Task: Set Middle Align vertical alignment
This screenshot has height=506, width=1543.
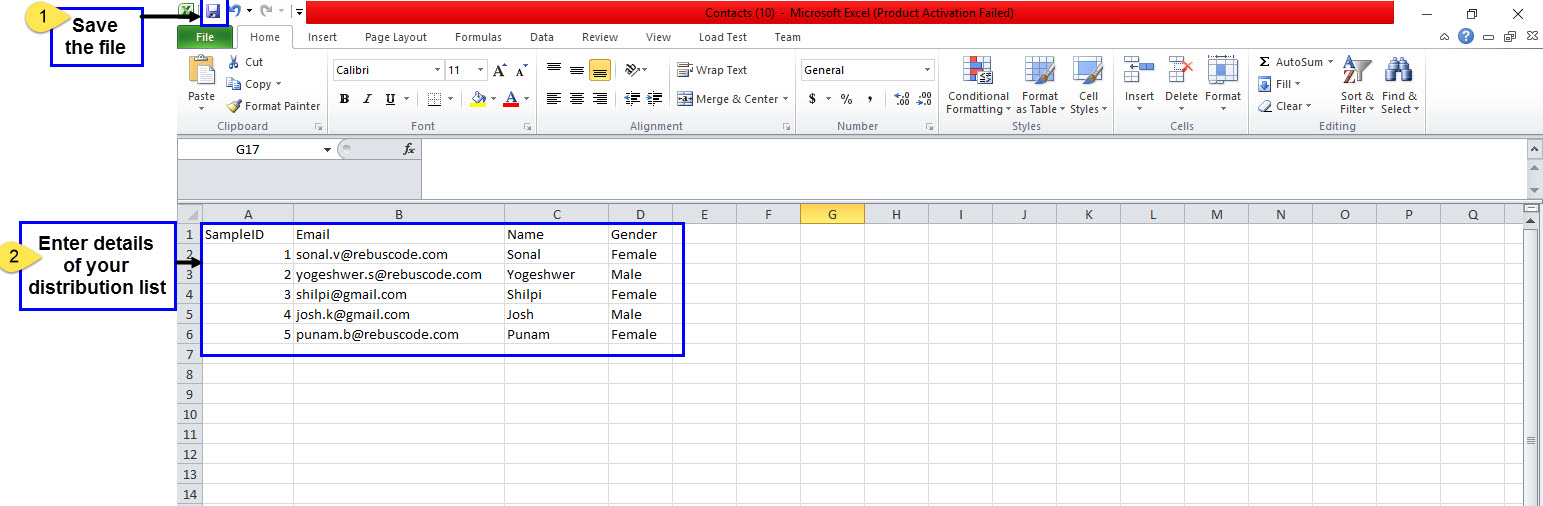Action: tap(577, 70)
